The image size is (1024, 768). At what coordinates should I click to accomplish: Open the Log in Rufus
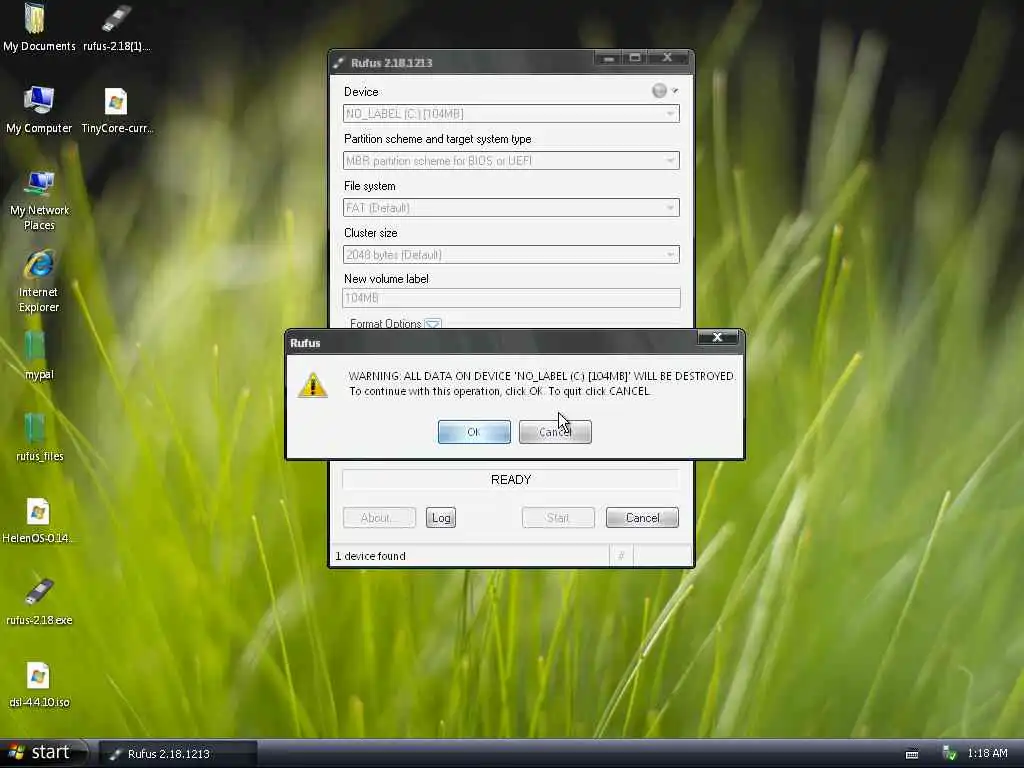point(441,518)
